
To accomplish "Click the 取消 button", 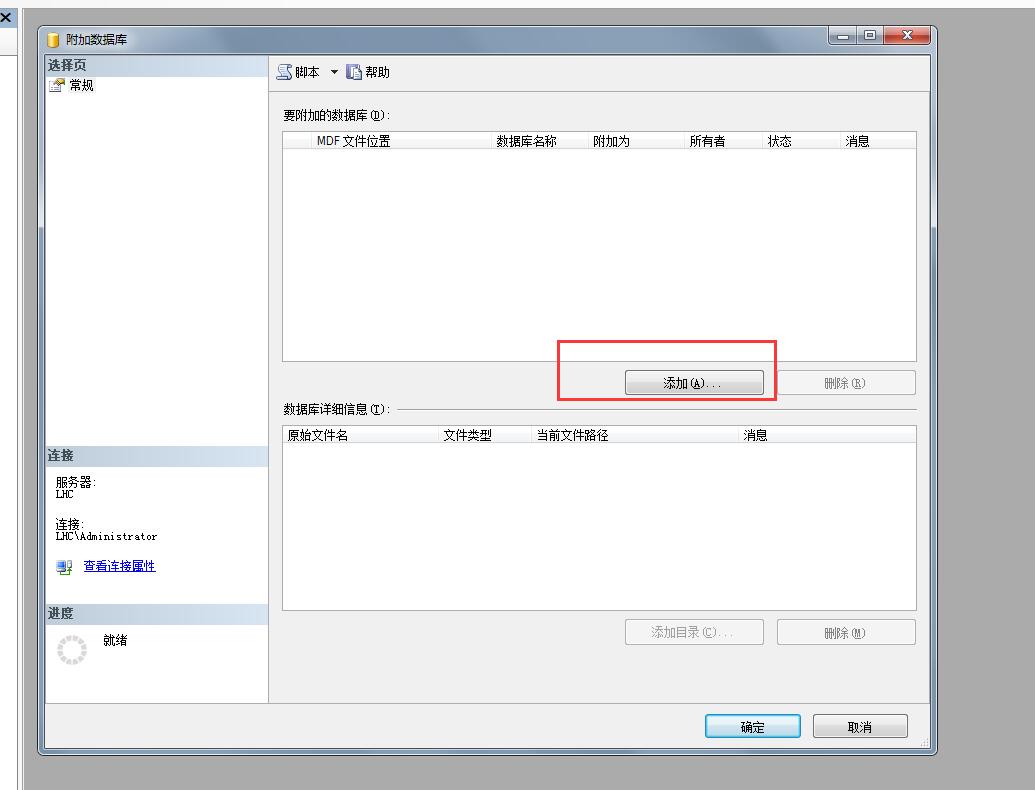I will coord(860,727).
